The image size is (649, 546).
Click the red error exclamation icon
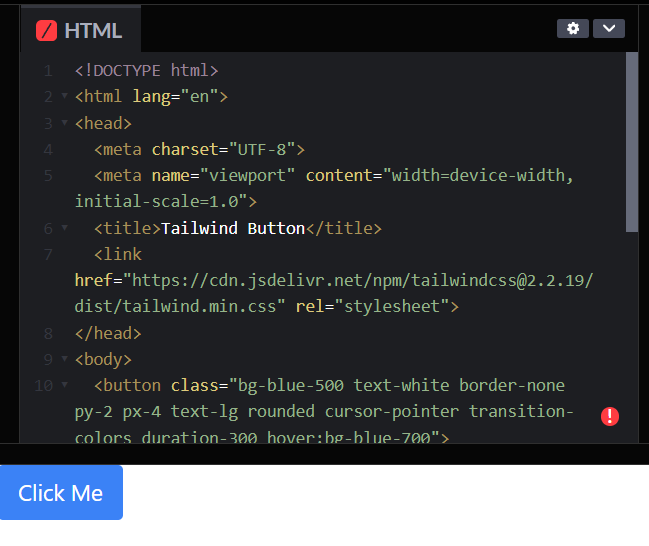click(x=610, y=416)
